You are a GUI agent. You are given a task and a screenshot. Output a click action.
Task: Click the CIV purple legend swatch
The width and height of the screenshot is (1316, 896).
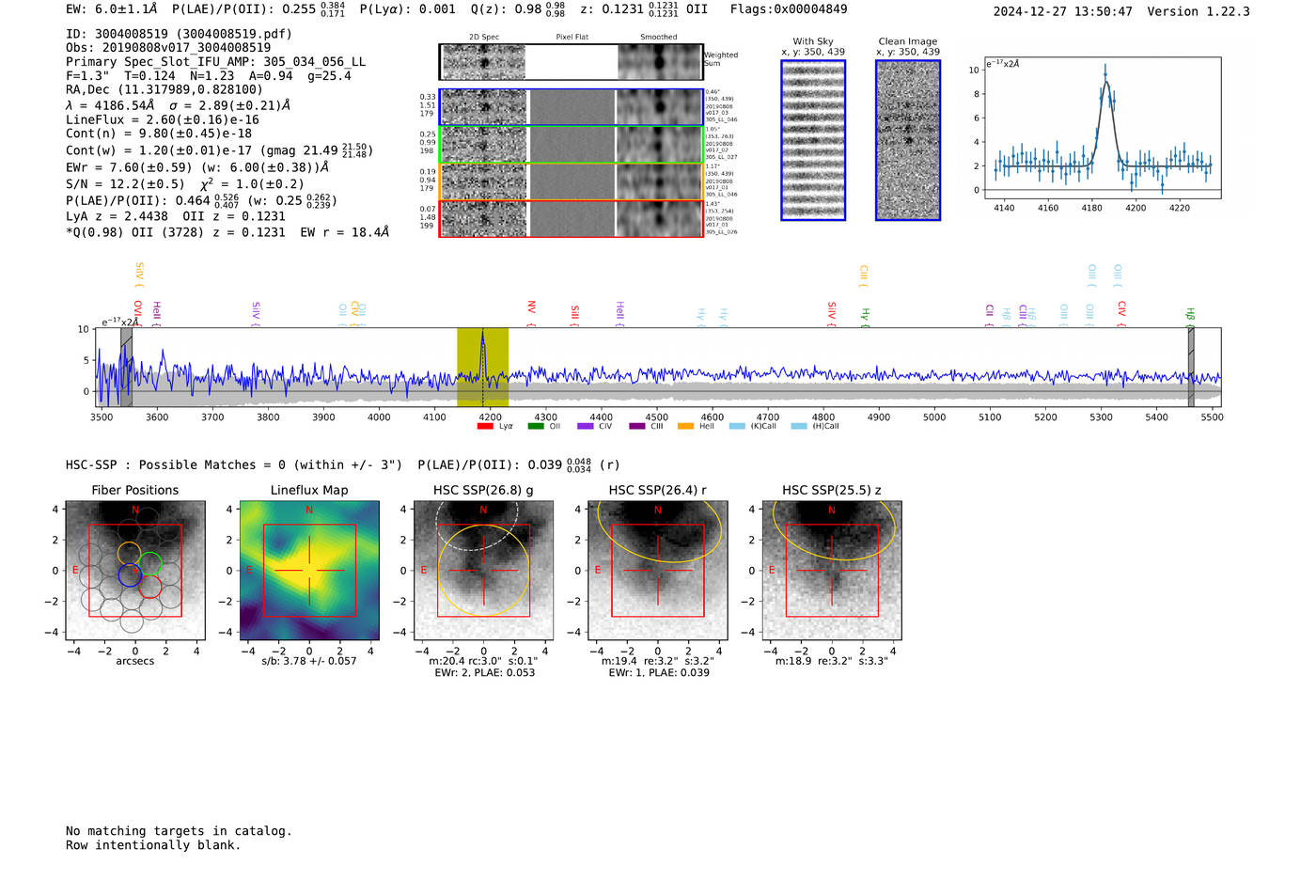[x=586, y=426]
